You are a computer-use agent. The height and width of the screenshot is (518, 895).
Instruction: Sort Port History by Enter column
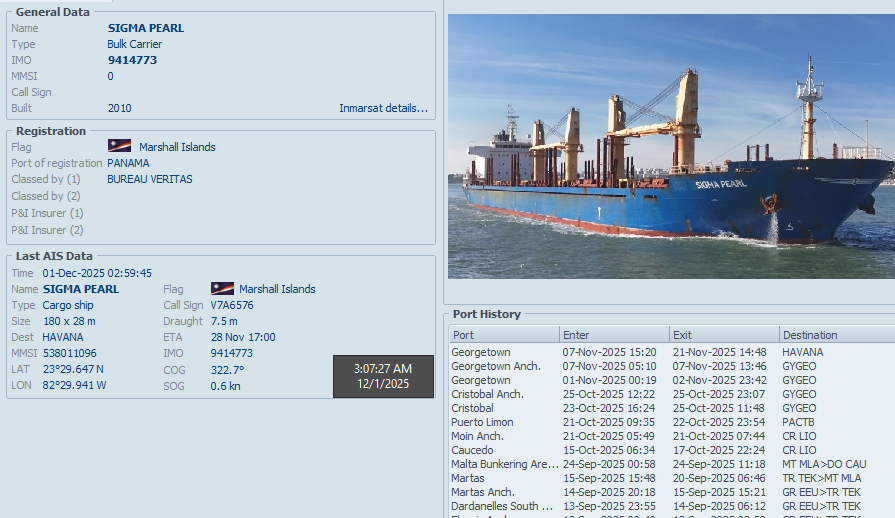614,335
